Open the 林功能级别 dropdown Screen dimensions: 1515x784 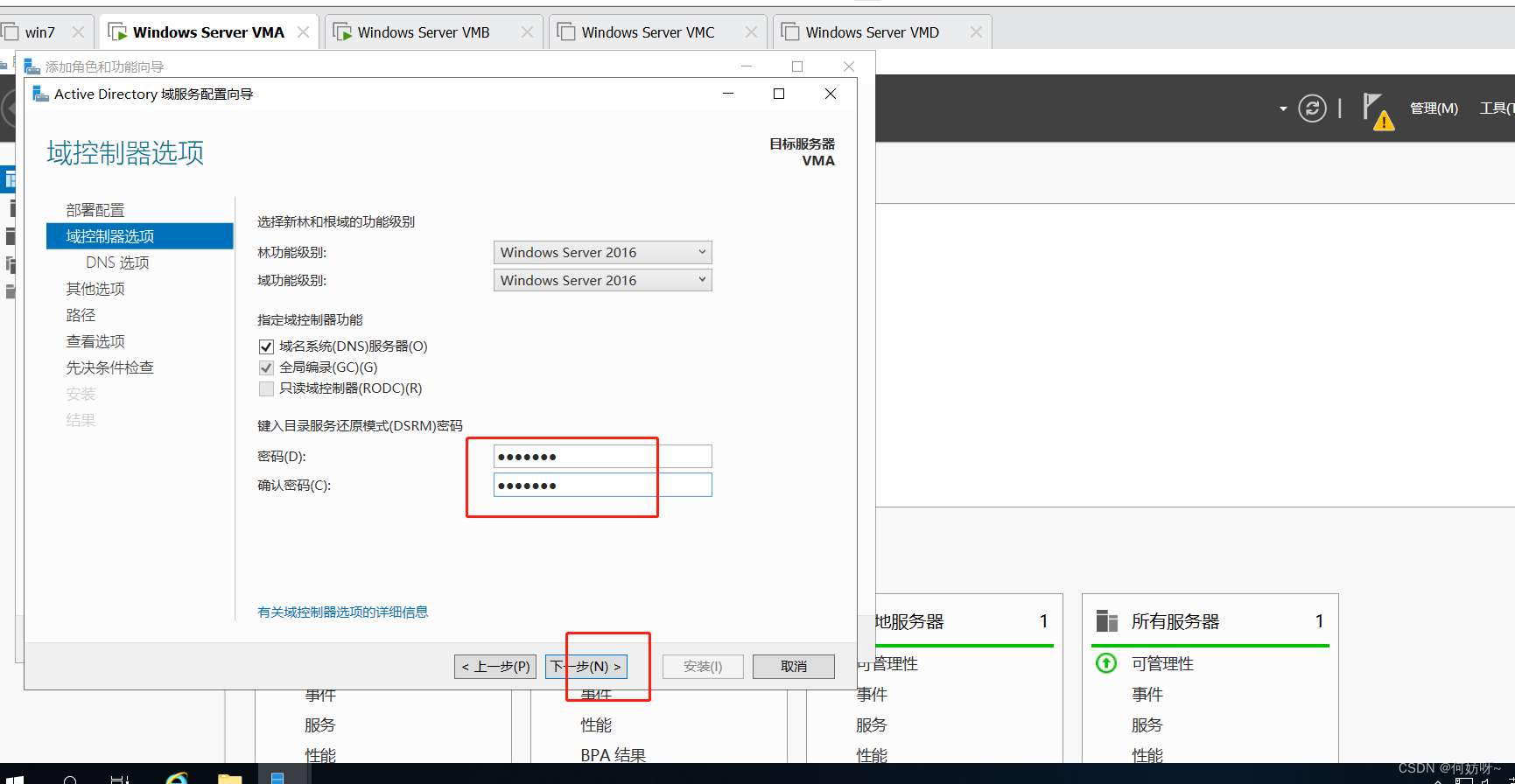tap(602, 252)
